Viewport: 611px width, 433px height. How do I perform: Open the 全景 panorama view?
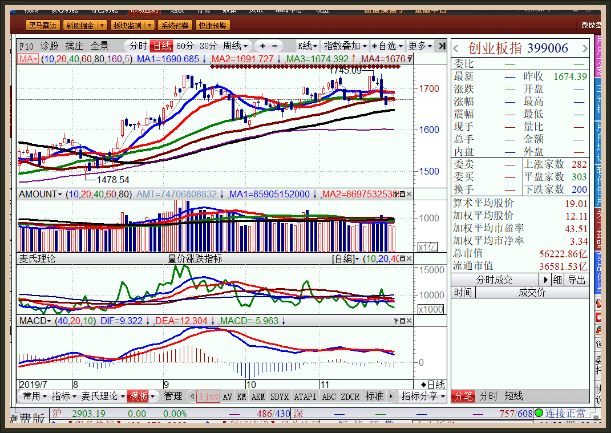(x=100, y=46)
